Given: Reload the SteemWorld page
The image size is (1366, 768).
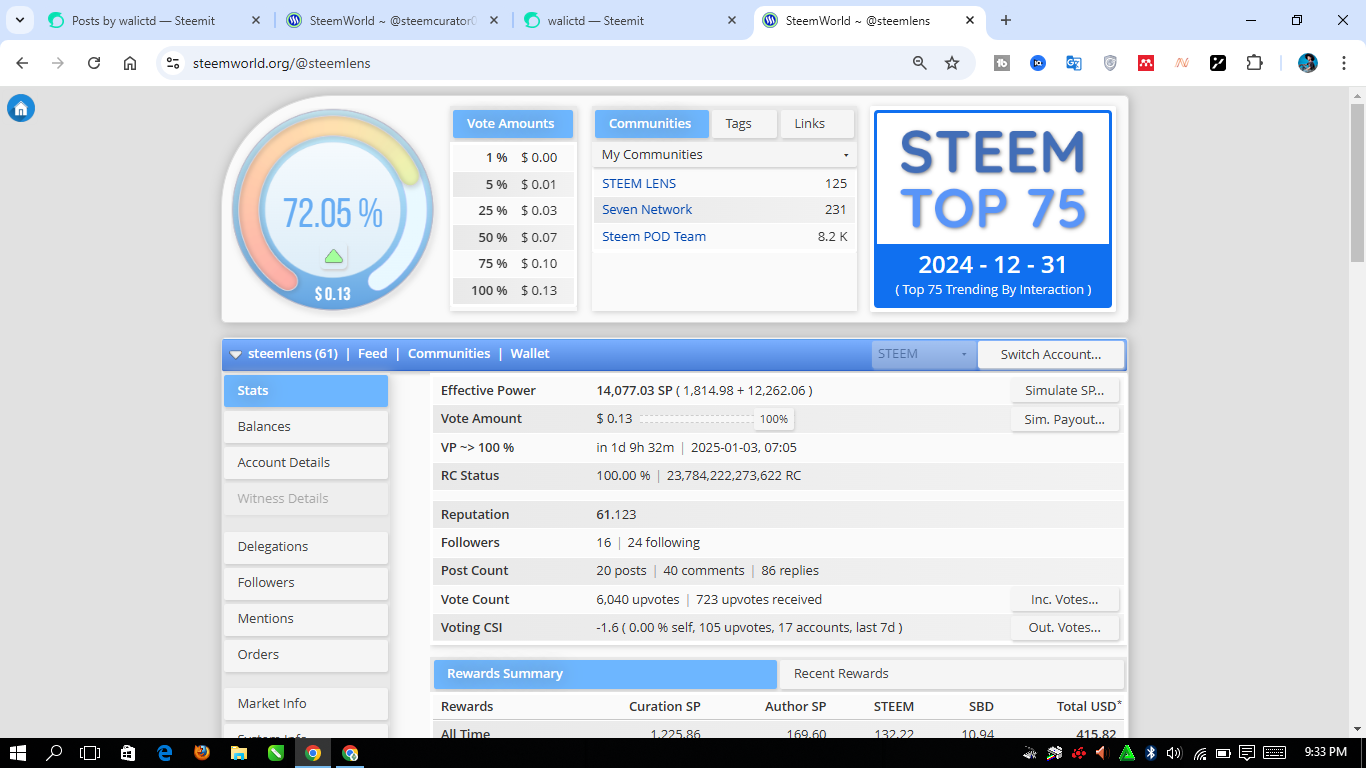Looking at the screenshot, I should (x=94, y=63).
